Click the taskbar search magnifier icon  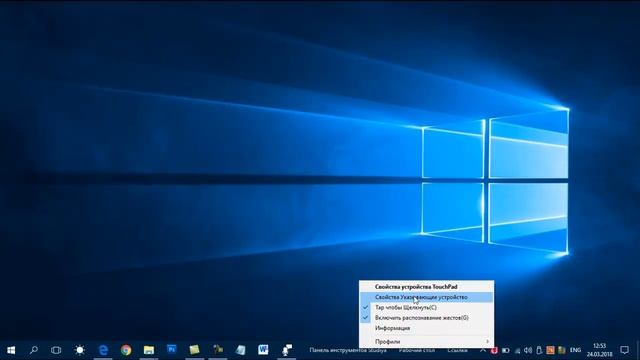click(x=34, y=350)
